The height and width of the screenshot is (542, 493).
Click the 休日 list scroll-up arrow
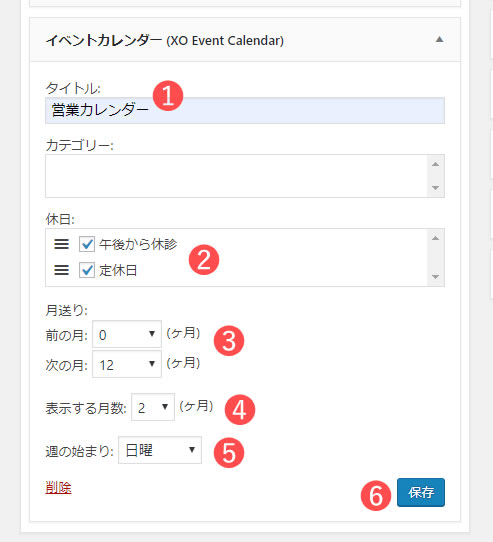pos(436,238)
